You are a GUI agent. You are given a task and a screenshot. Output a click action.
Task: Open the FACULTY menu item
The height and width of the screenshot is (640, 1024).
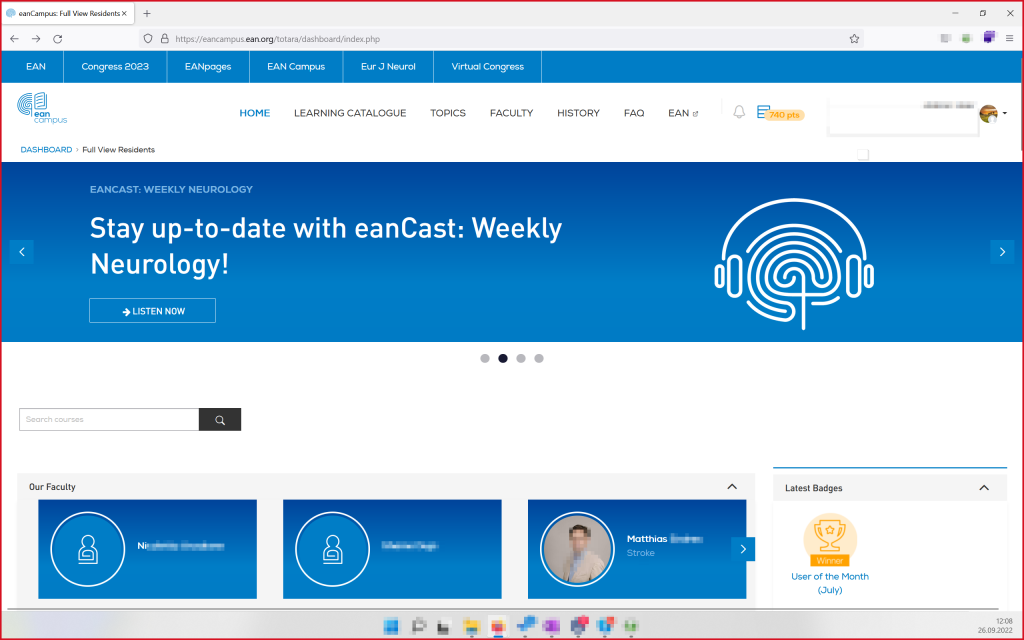pyautogui.click(x=511, y=113)
